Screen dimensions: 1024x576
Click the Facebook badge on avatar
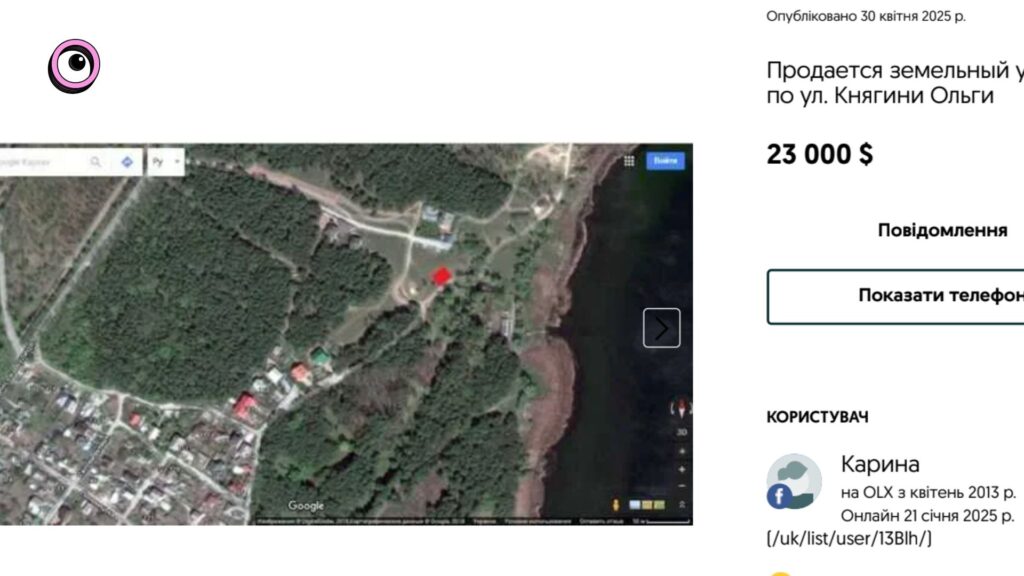779,496
